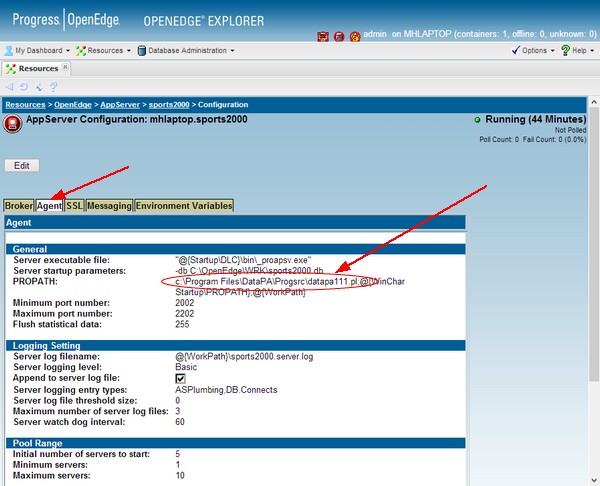Switch to the Messaging tab
600x486 pixels.
(x=109, y=205)
